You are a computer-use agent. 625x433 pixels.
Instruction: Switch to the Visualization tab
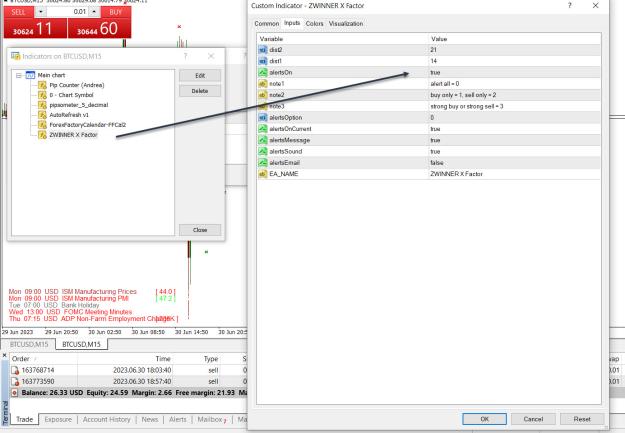pyautogui.click(x=346, y=24)
